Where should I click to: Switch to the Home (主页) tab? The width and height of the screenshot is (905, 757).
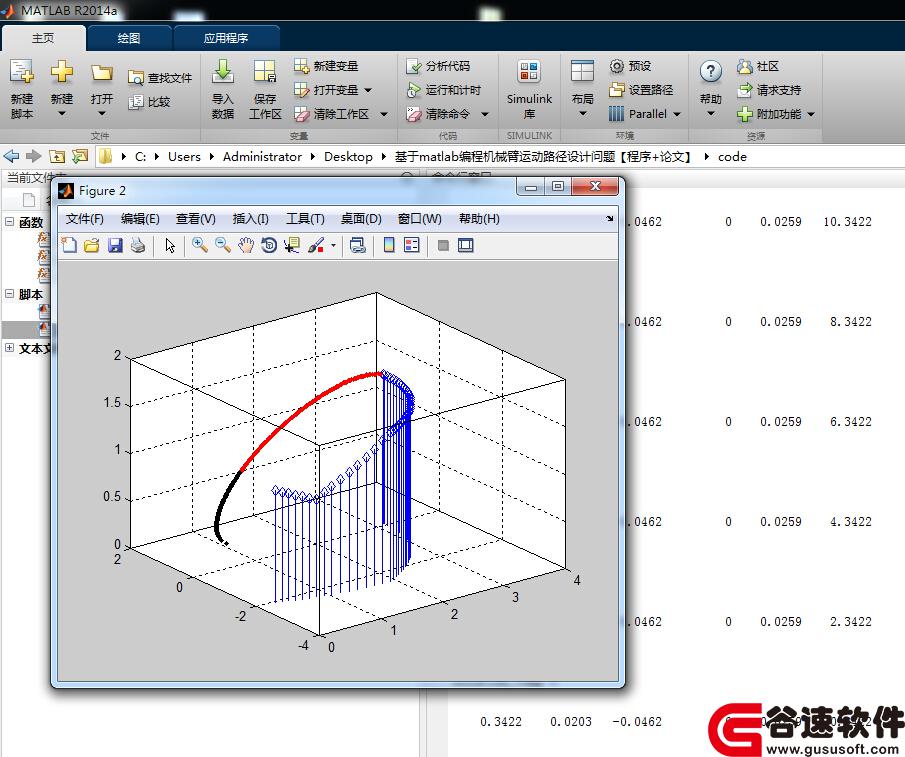click(x=43, y=38)
